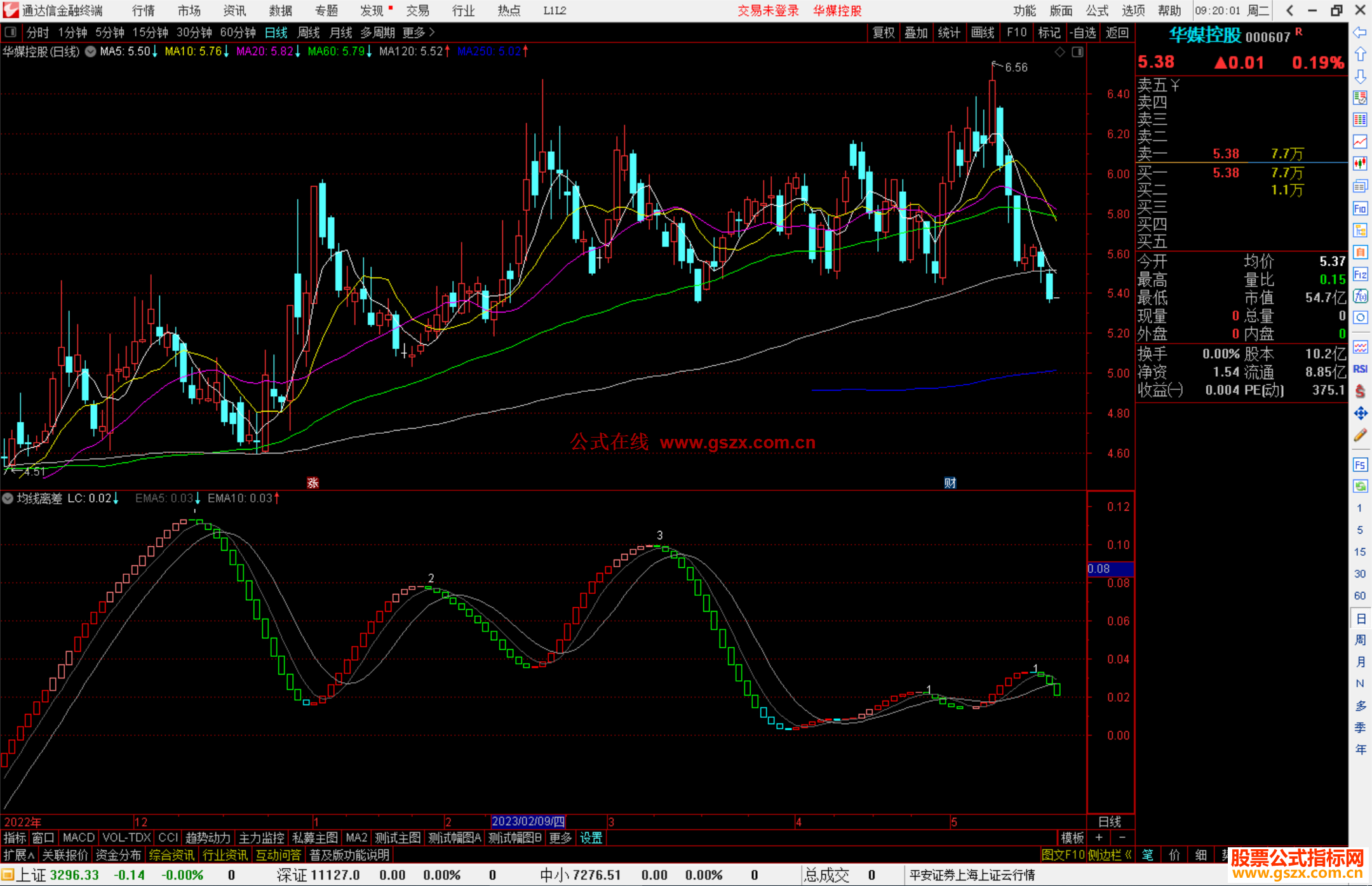1372x886 pixels.
Task: Click the 复权 button above chart
Action: [883, 32]
